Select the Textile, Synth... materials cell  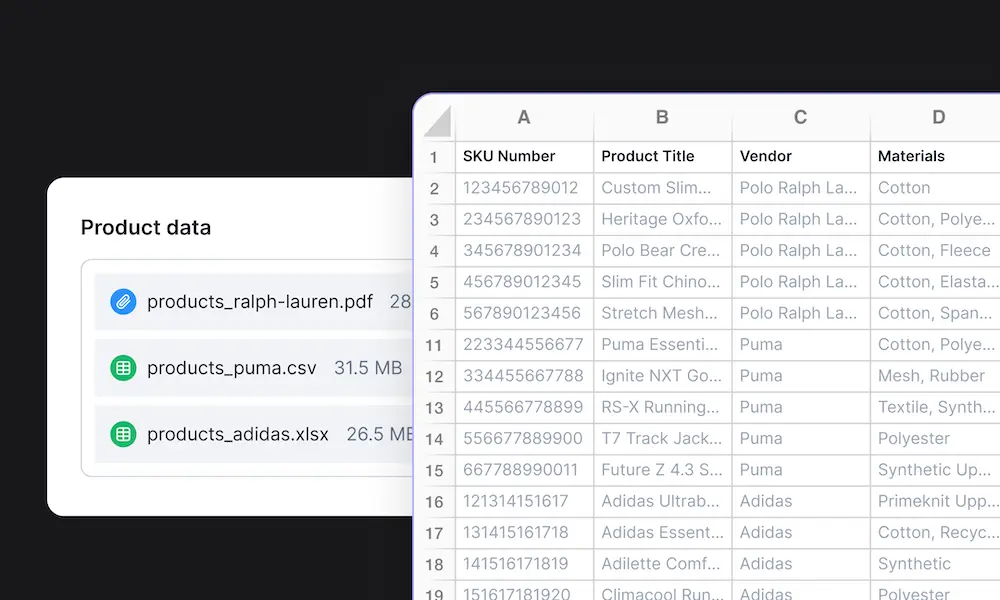point(936,407)
